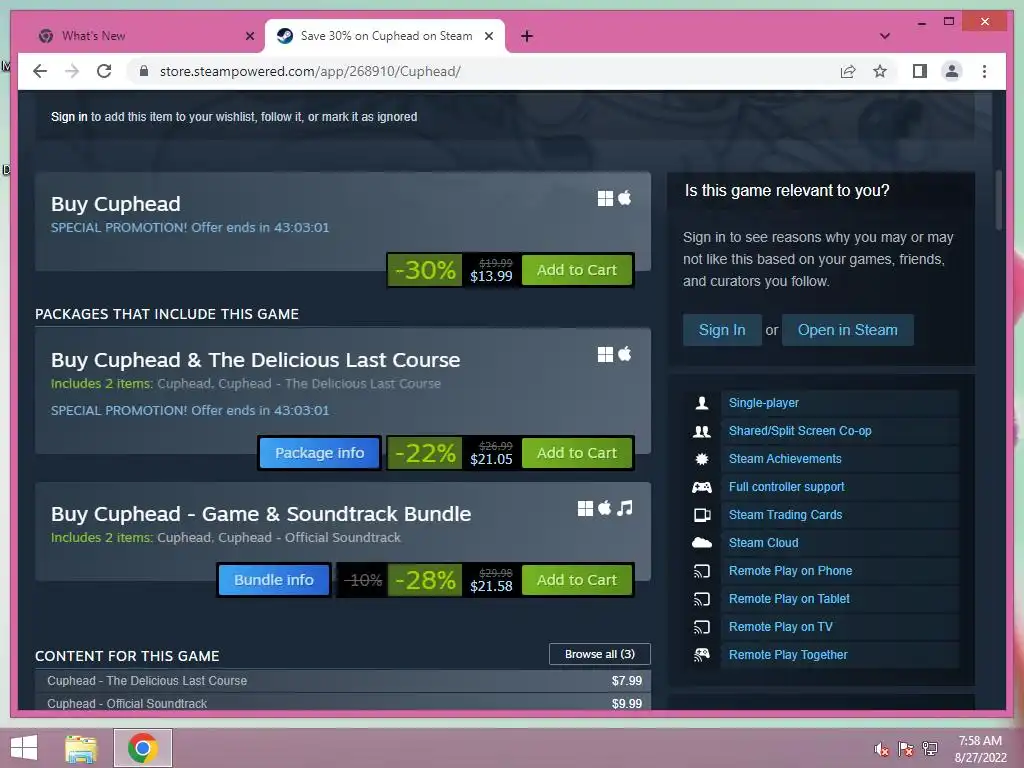Click Browse all (3) button
This screenshot has width=1024, height=768.
coord(600,654)
